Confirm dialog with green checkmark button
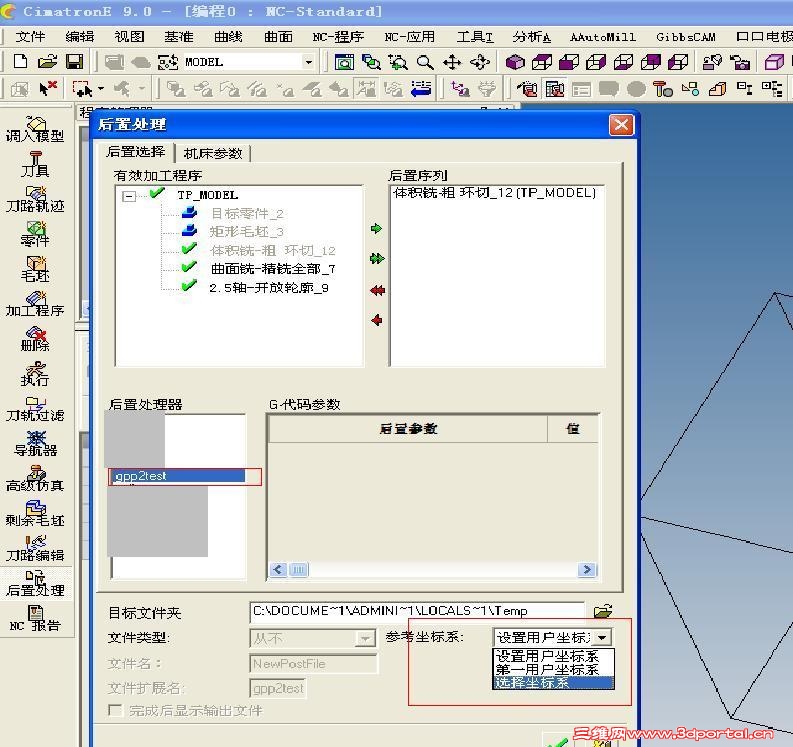 coord(557,741)
